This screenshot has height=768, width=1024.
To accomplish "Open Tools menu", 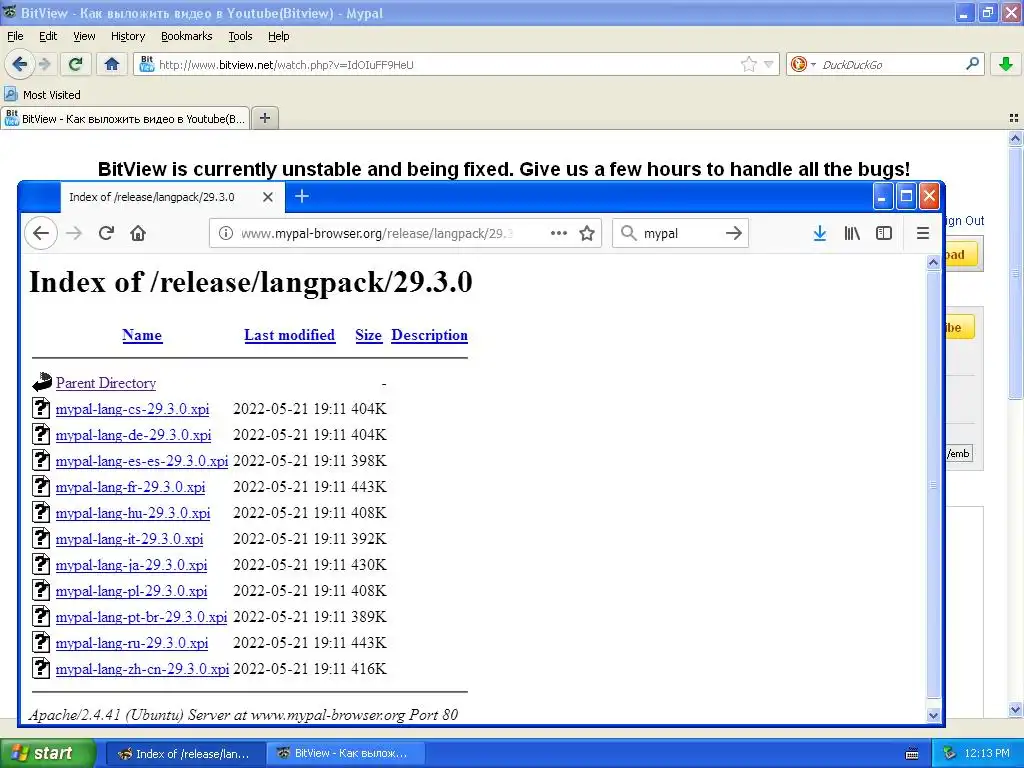I will tap(240, 37).
